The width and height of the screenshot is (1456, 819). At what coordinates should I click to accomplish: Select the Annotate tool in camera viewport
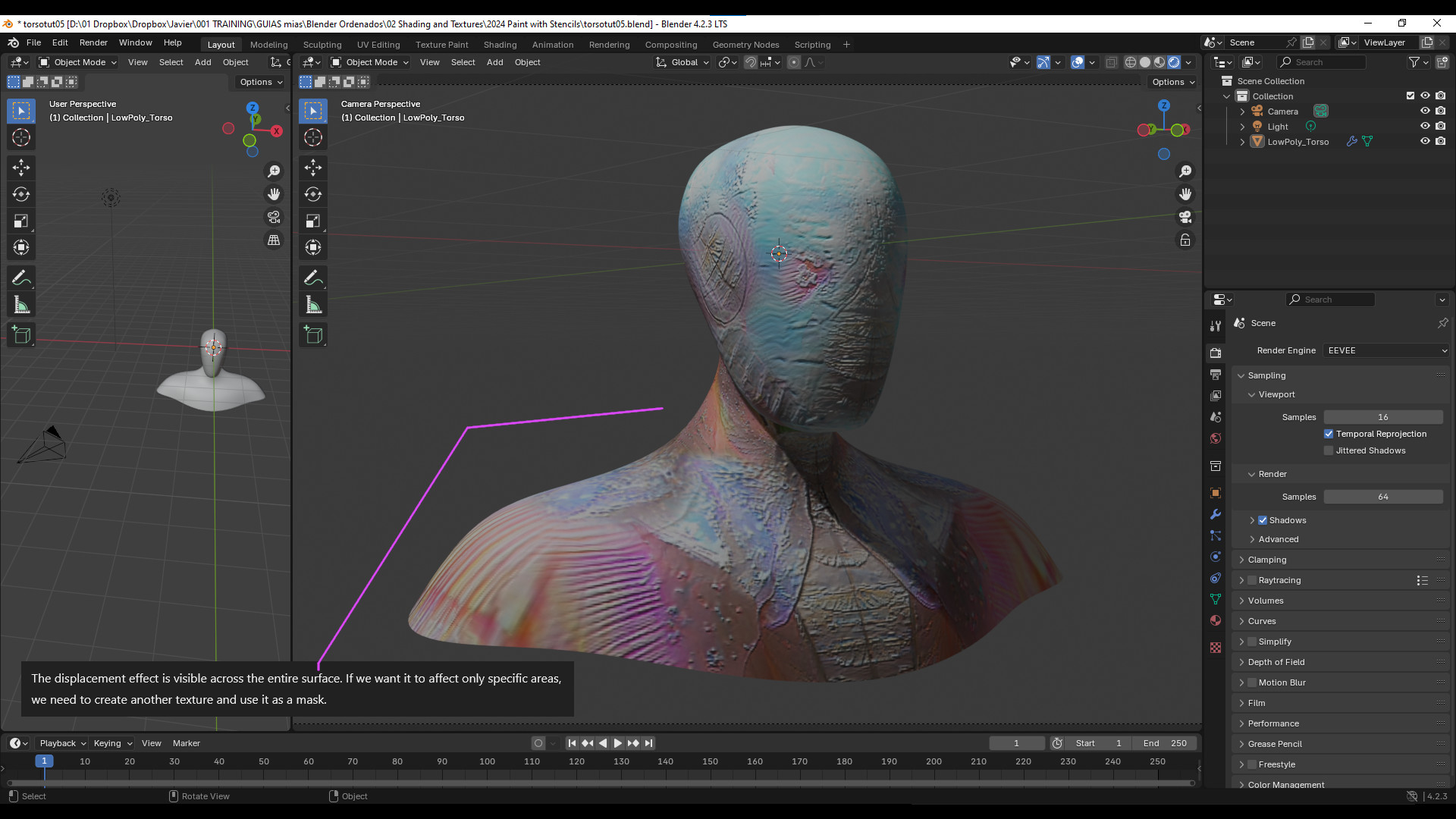point(313,278)
